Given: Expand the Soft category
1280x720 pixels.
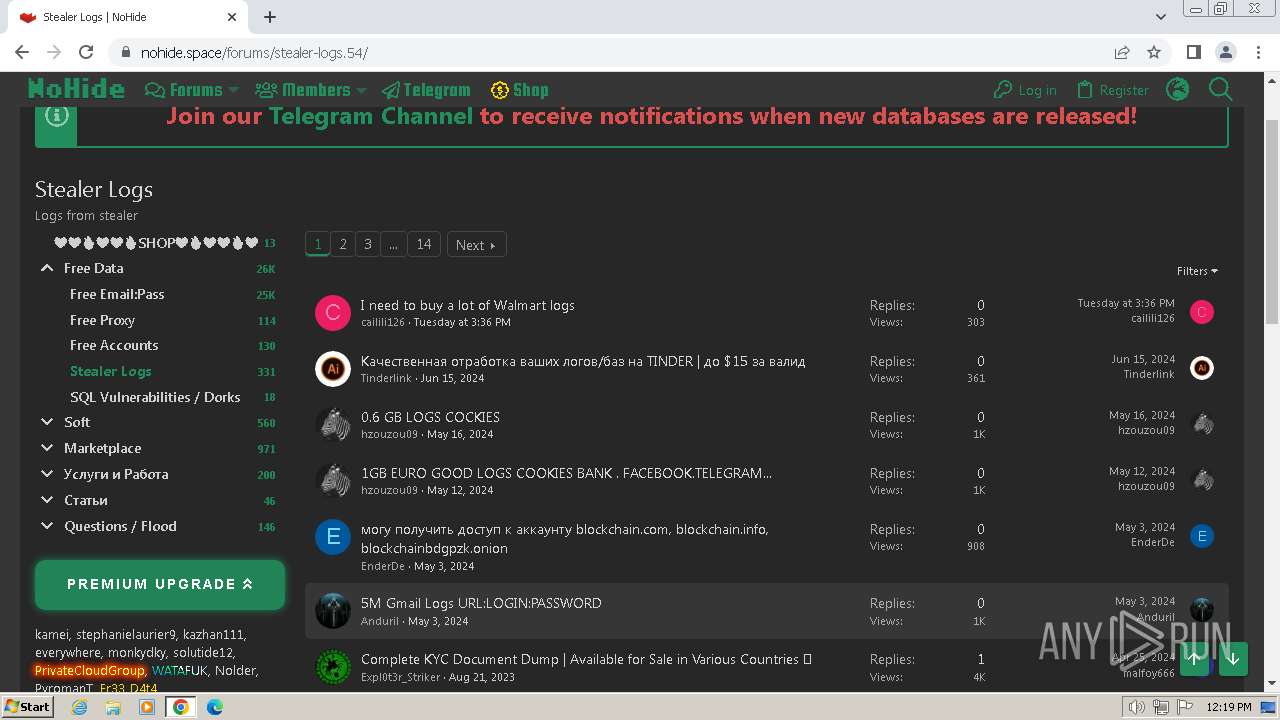Looking at the screenshot, I should tap(47, 422).
